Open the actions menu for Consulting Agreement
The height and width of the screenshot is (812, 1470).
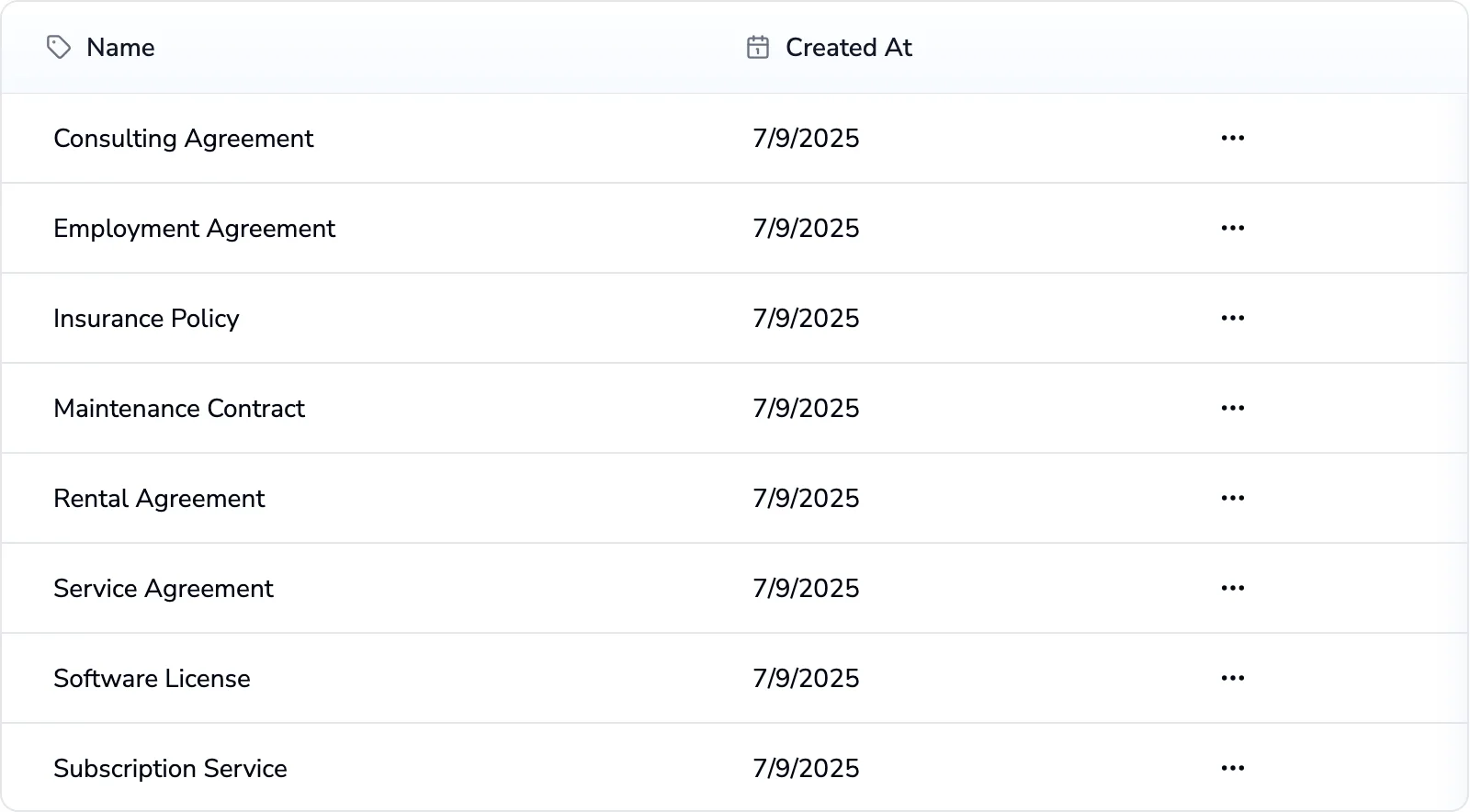[x=1232, y=138]
